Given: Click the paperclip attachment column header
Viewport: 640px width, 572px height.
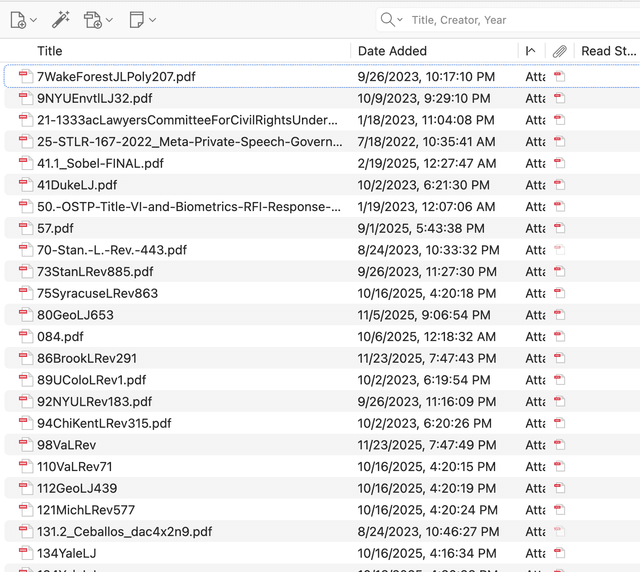Looking at the screenshot, I should pos(560,51).
